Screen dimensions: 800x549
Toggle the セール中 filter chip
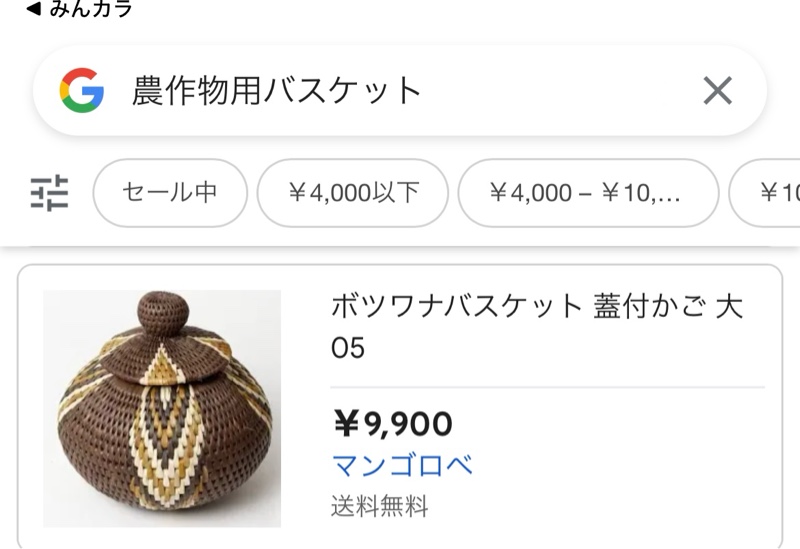(x=170, y=193)
